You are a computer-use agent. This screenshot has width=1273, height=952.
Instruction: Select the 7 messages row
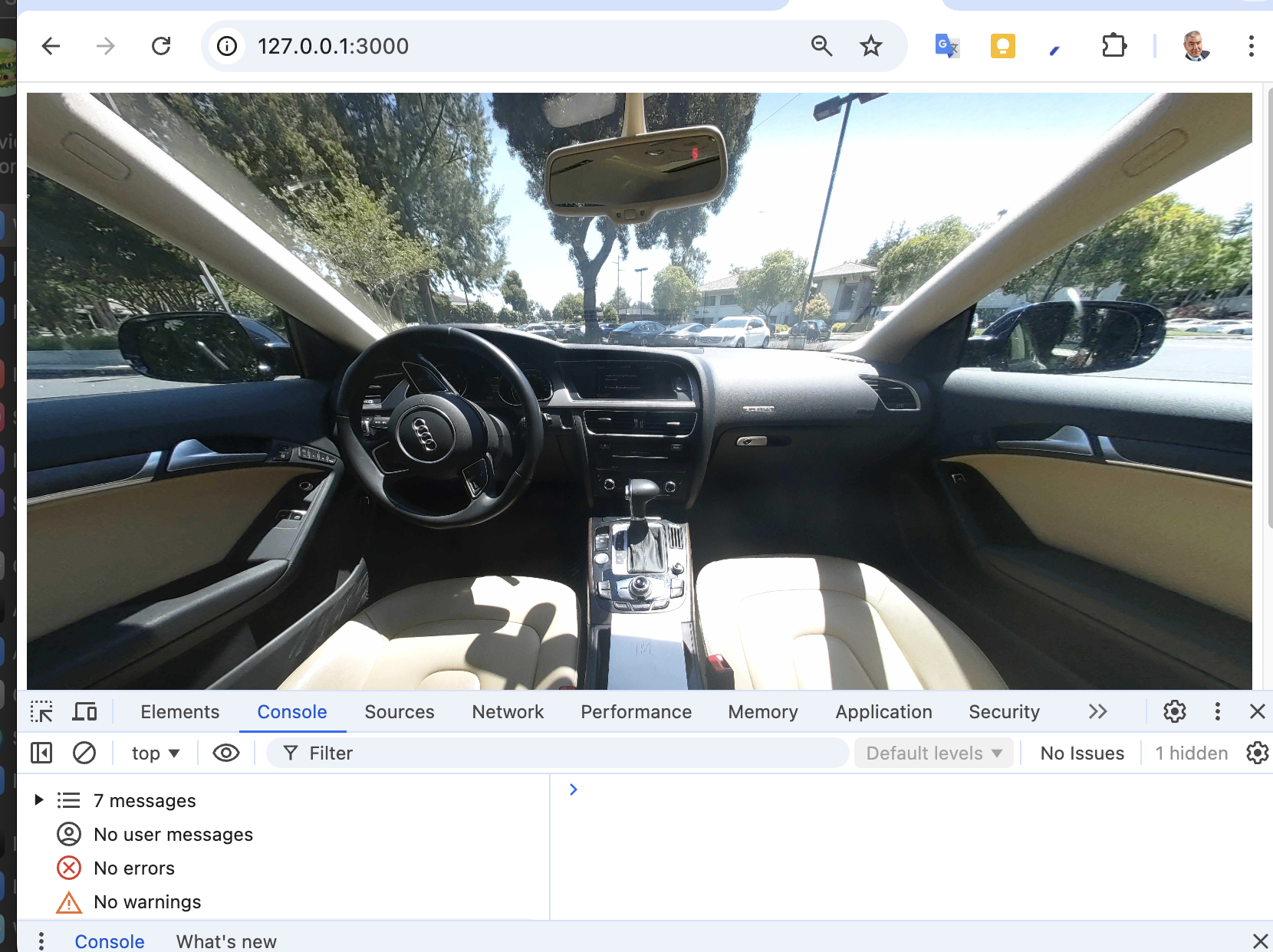tap(284, 801)
